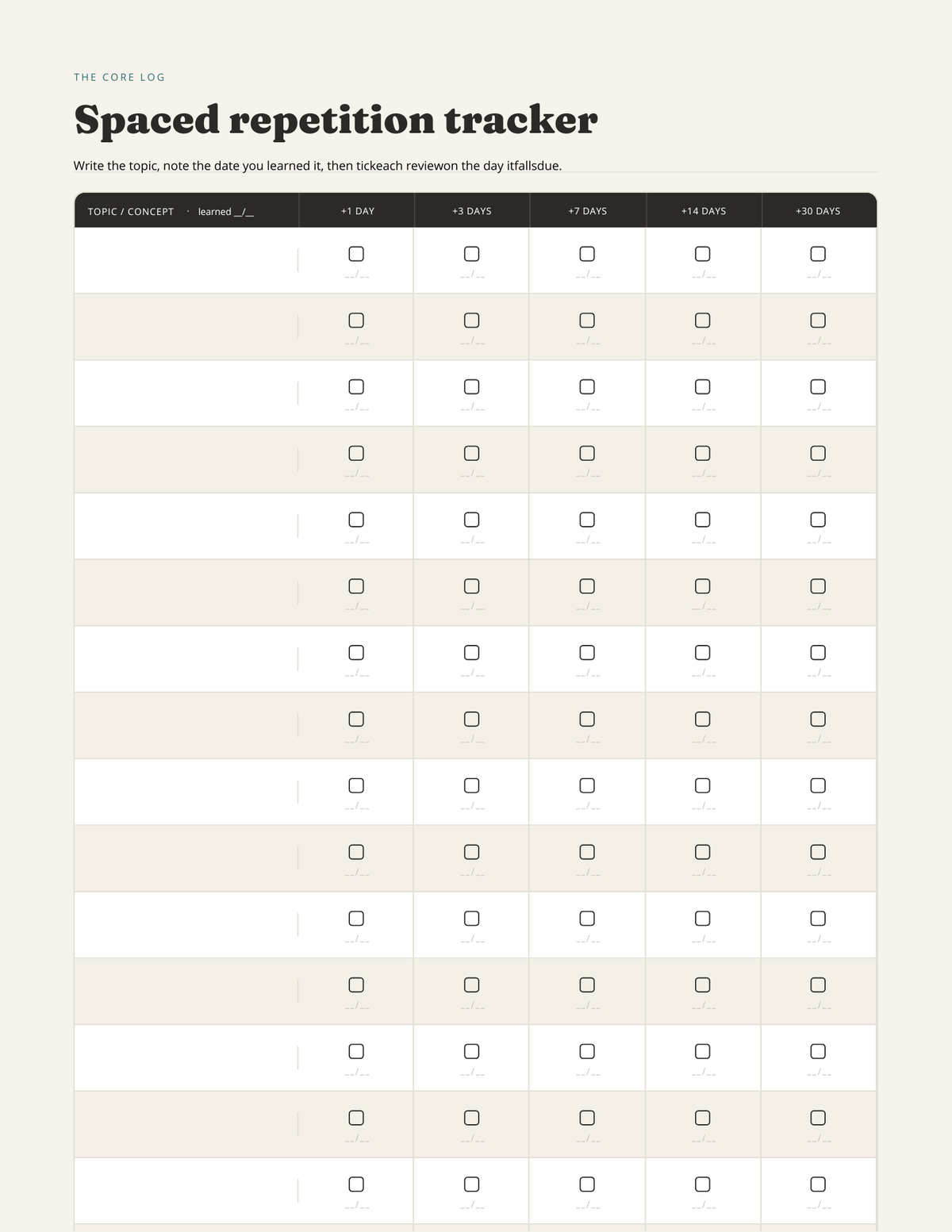Check the +7 DAYS box in third row
Screen dimensions: 952x1232
click(x=587, y=387)
